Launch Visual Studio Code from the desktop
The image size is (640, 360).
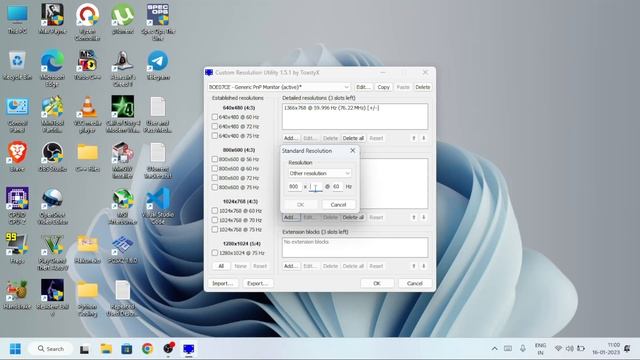tap(158, 206)
